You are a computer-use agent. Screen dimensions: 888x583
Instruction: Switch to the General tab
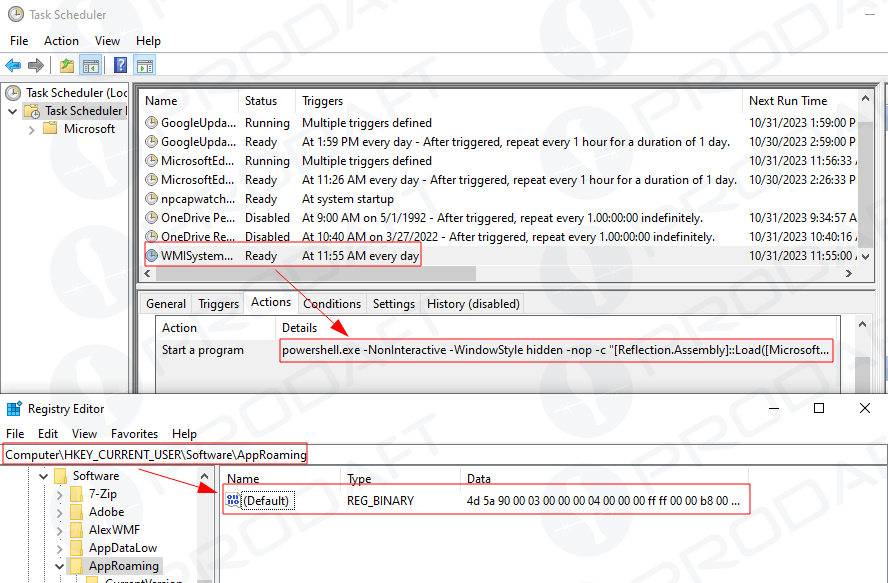click(x=166, y=304)
